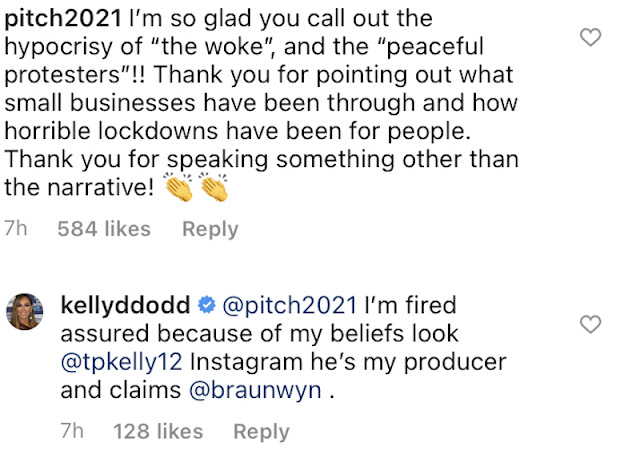Click the verified badge next to kellyddodd
640x458 pixels.
[x=207, y=305]
